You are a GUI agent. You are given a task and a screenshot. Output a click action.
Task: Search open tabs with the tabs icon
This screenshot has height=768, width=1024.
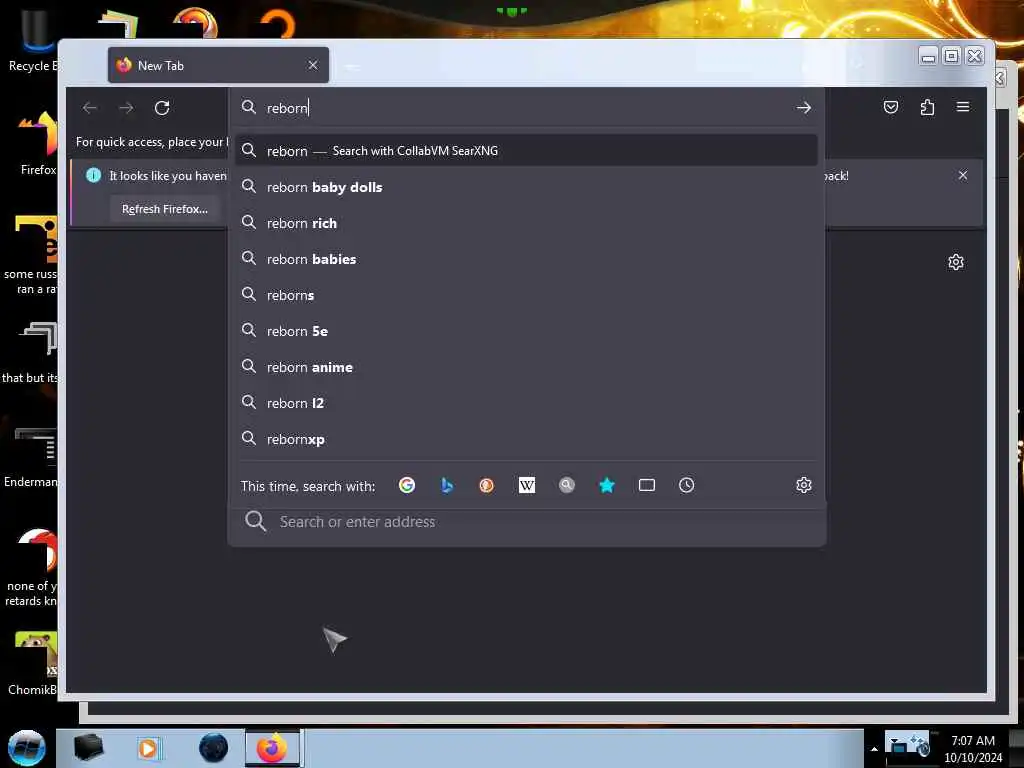click(647, 485)
